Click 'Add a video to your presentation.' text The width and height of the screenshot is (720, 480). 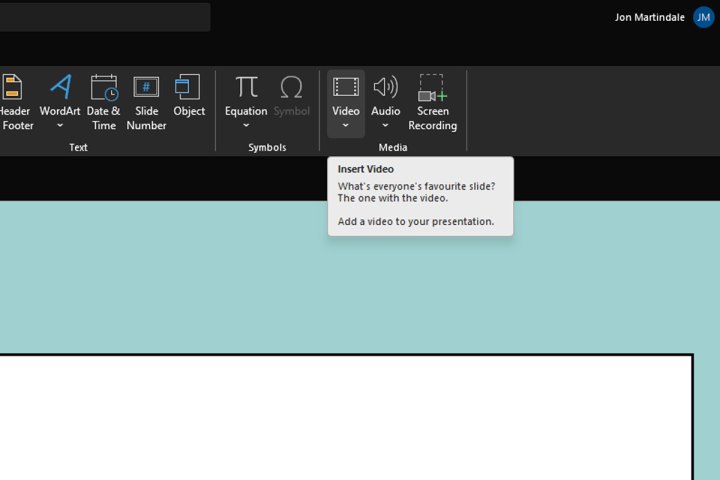point(416,221)
